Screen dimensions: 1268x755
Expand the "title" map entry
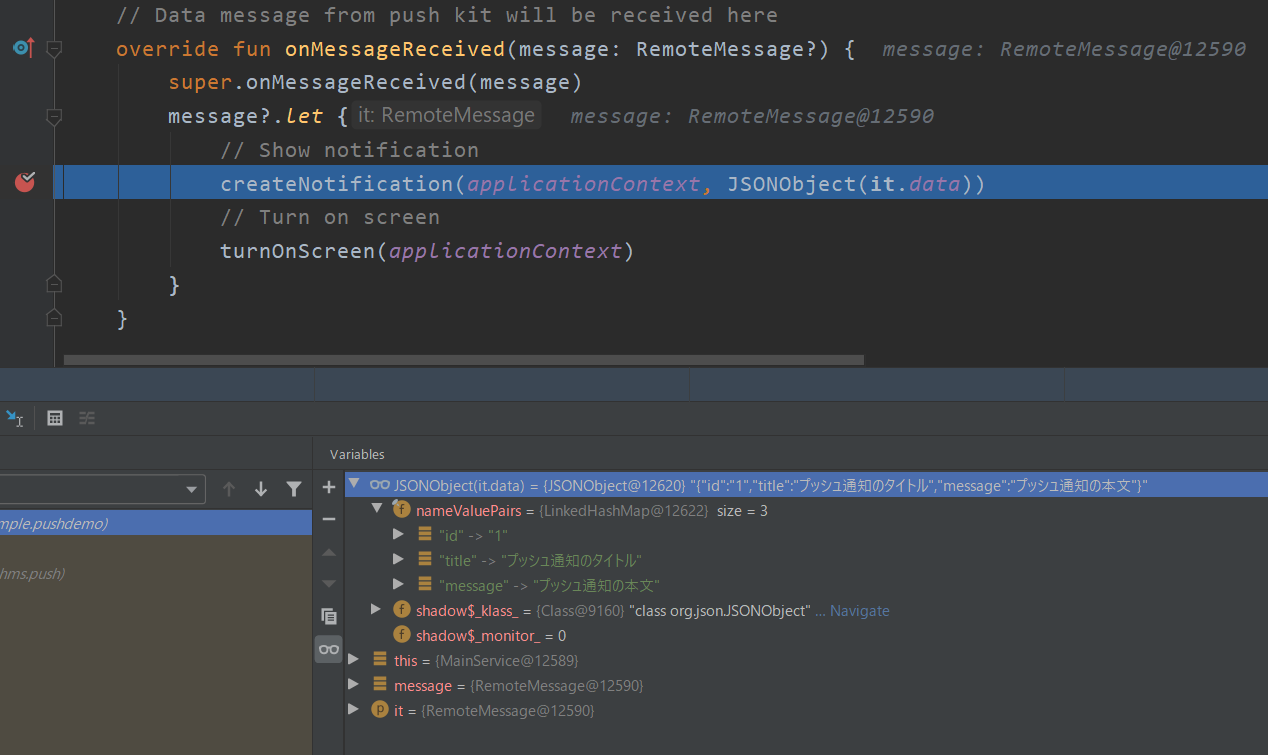pos(399,560)
